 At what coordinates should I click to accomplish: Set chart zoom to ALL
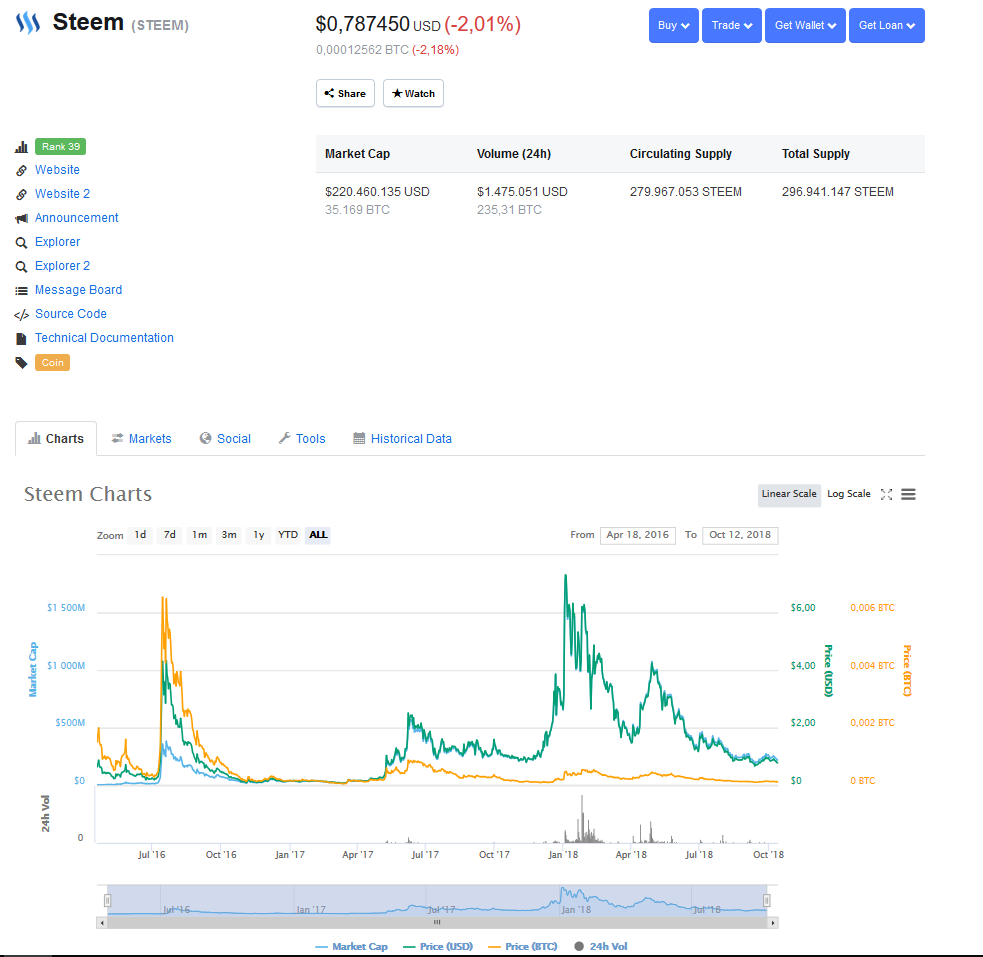[318, 535]
